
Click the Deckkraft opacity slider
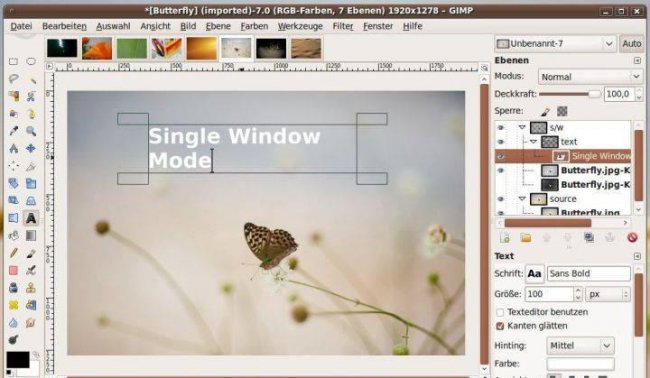[x=570, y=94]
